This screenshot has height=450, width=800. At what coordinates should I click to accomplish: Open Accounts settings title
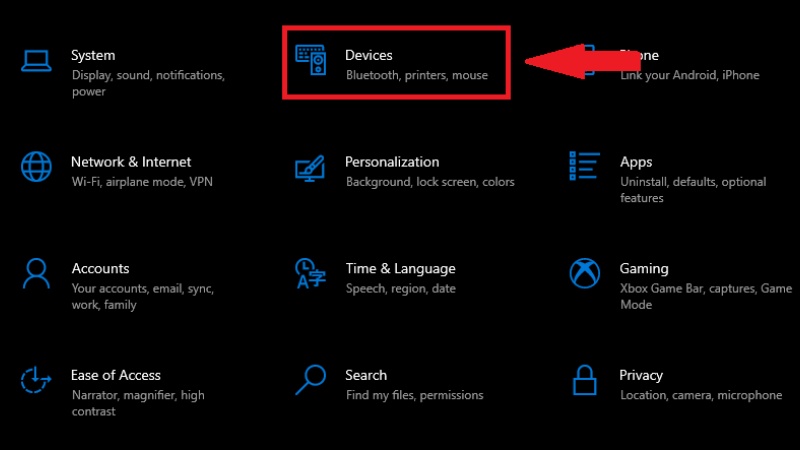pyautogui.click(x=100, y=268)
